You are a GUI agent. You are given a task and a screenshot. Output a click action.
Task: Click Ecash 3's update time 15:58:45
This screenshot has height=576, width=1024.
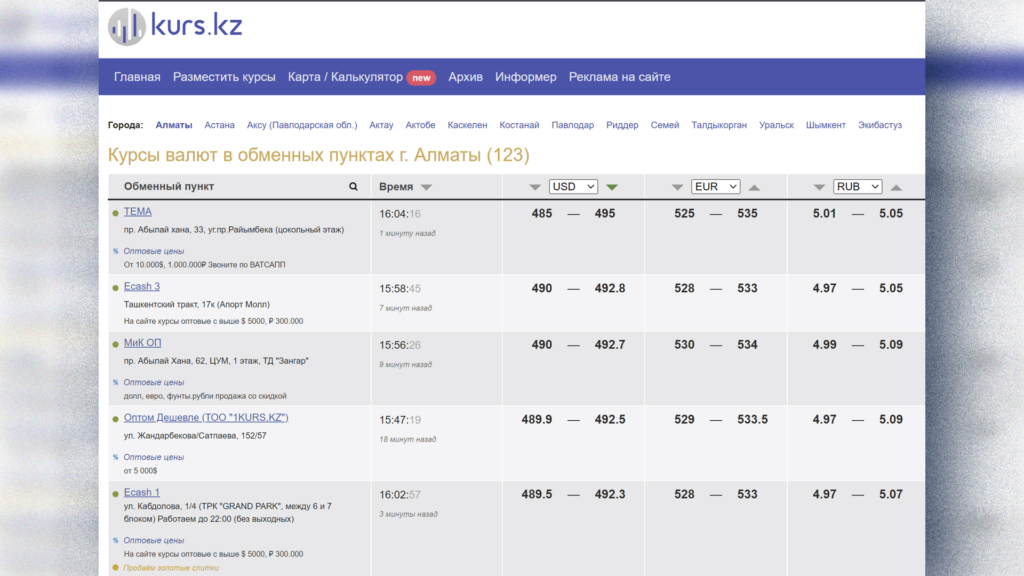click(400, 289)
